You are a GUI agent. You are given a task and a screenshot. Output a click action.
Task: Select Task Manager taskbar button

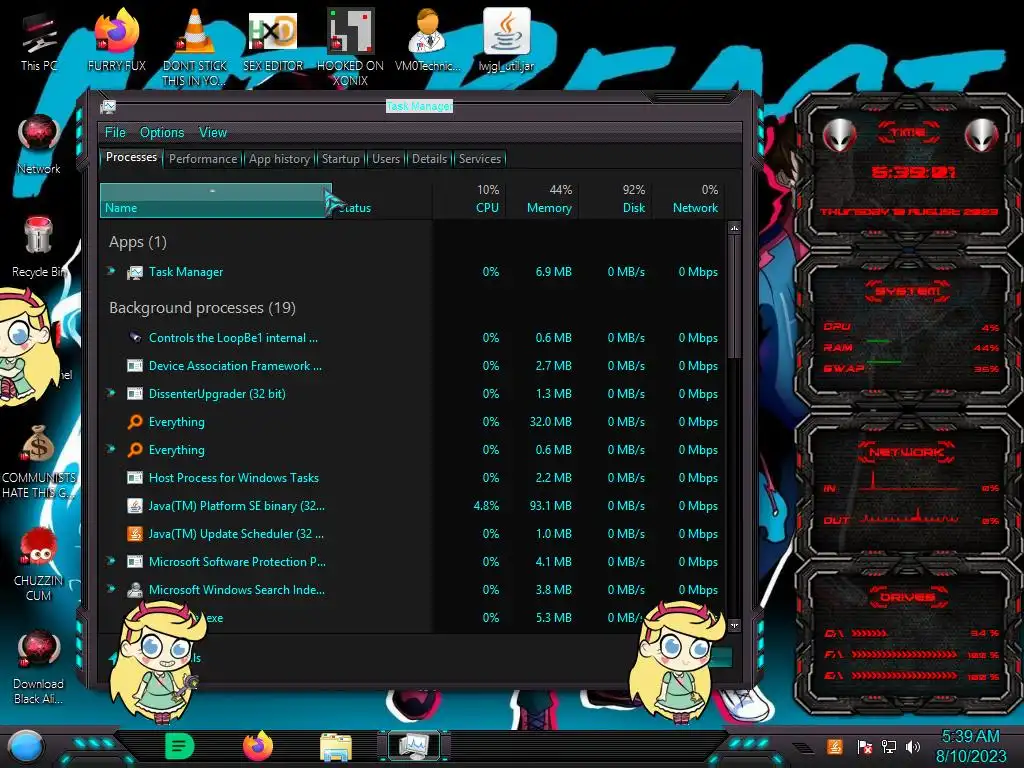413,746
